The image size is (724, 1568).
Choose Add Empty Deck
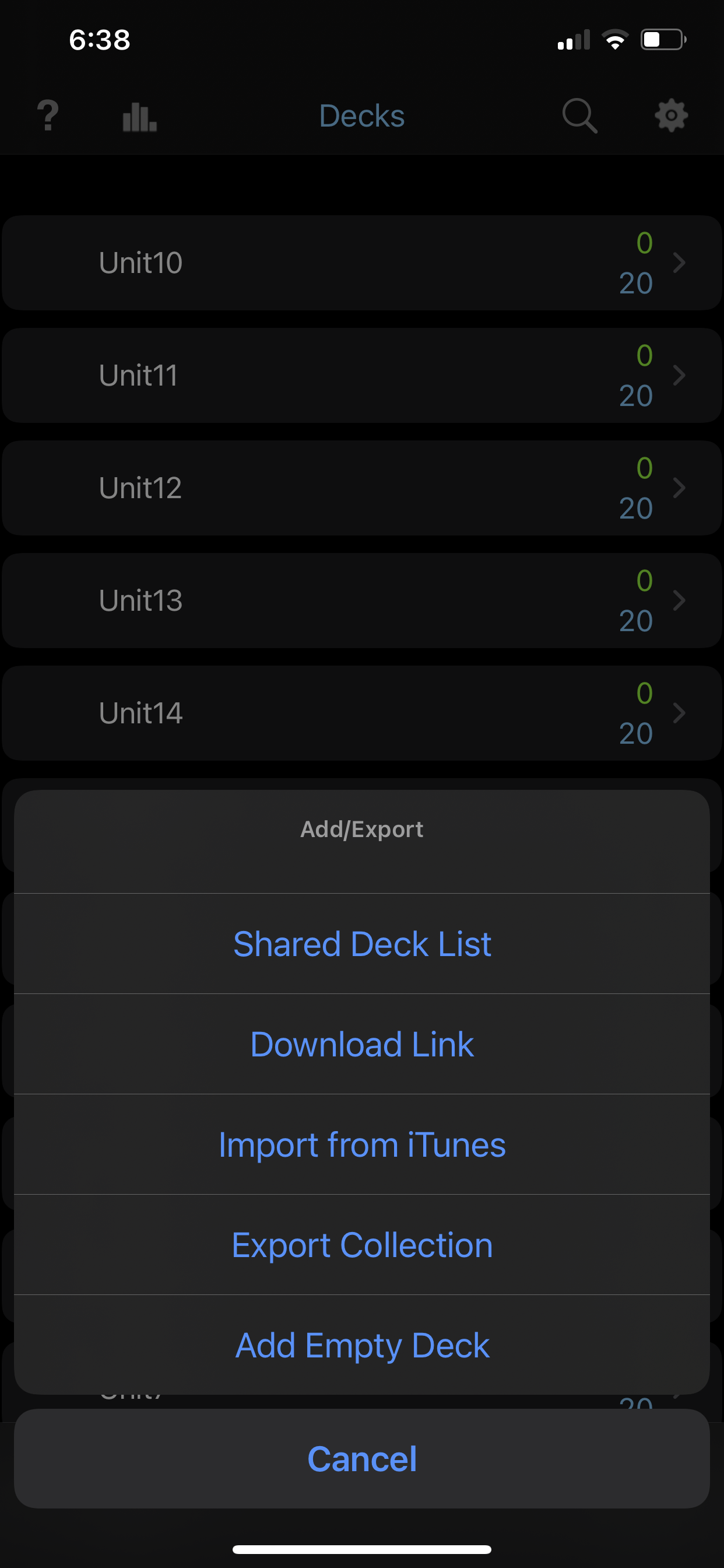coord(362,1346)
